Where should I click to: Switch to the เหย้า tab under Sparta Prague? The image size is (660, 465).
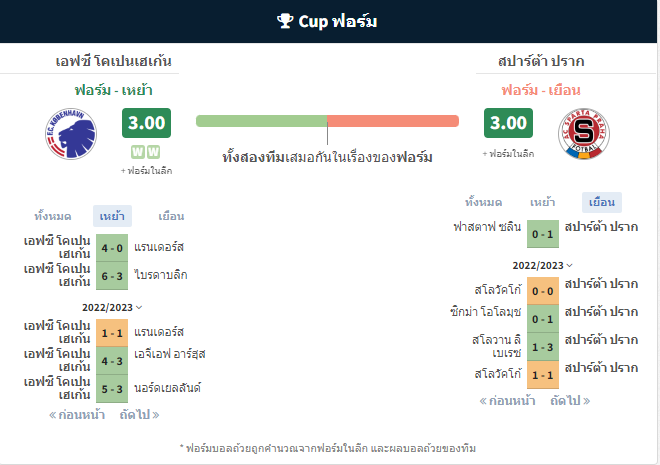pyautogui.click(x=543, y=202)
